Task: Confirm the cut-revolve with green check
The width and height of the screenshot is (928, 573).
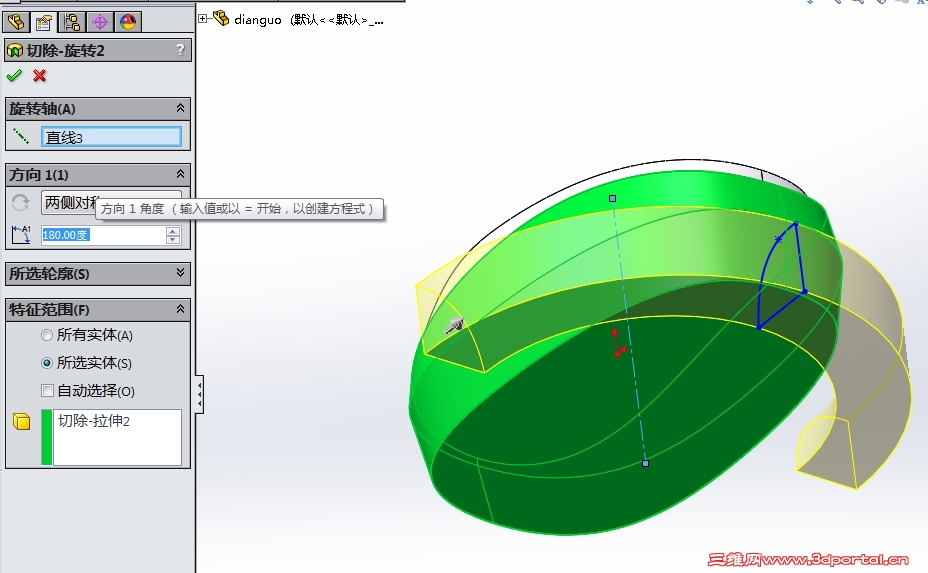Action: (14, 76)
